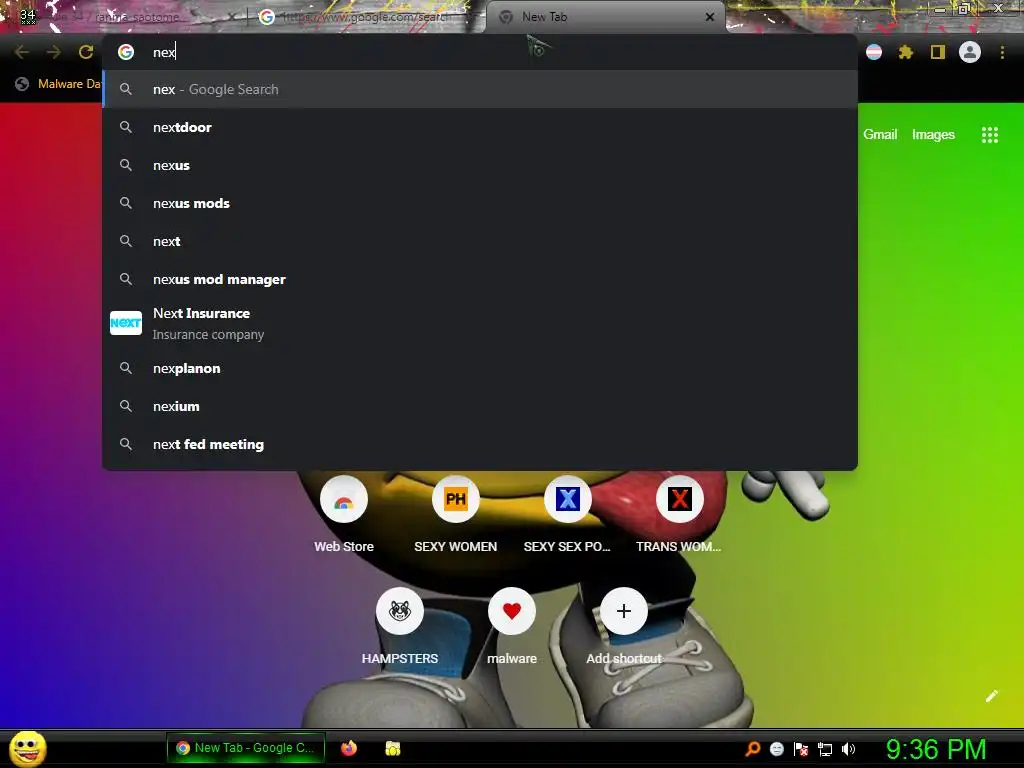Click the Google logo in the address bar
Image resolution: width=1024 pixels, height=768 pixels.
tap(126, 52)
